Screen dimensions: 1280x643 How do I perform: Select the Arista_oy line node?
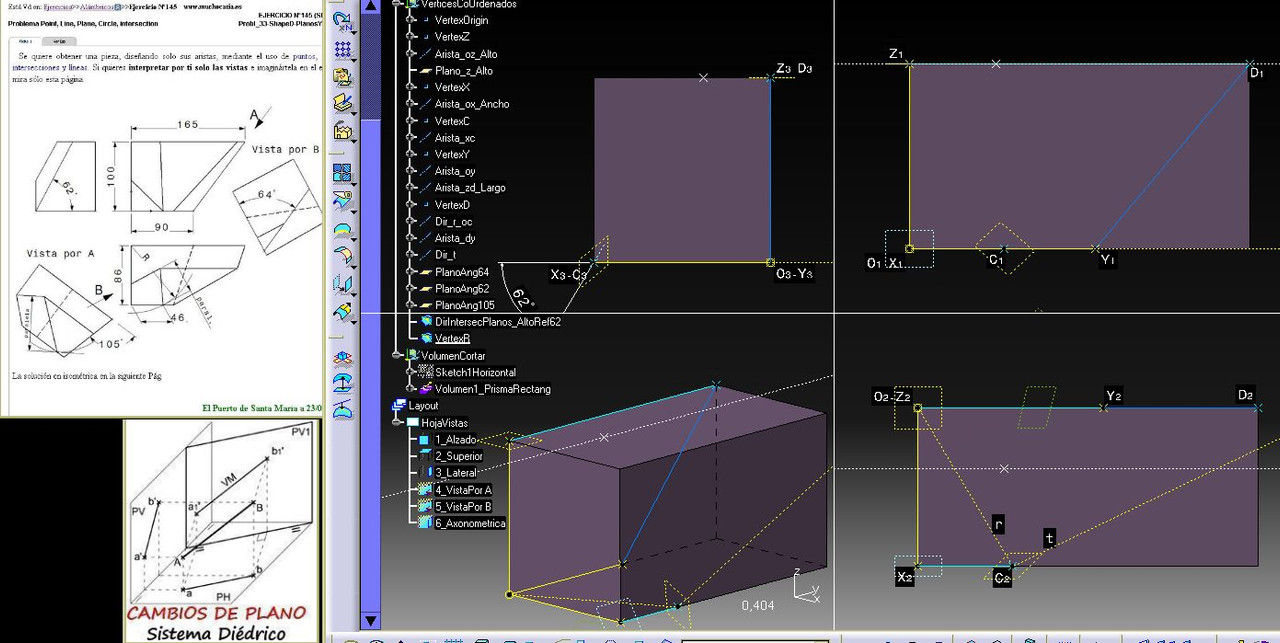click(455, 171)
